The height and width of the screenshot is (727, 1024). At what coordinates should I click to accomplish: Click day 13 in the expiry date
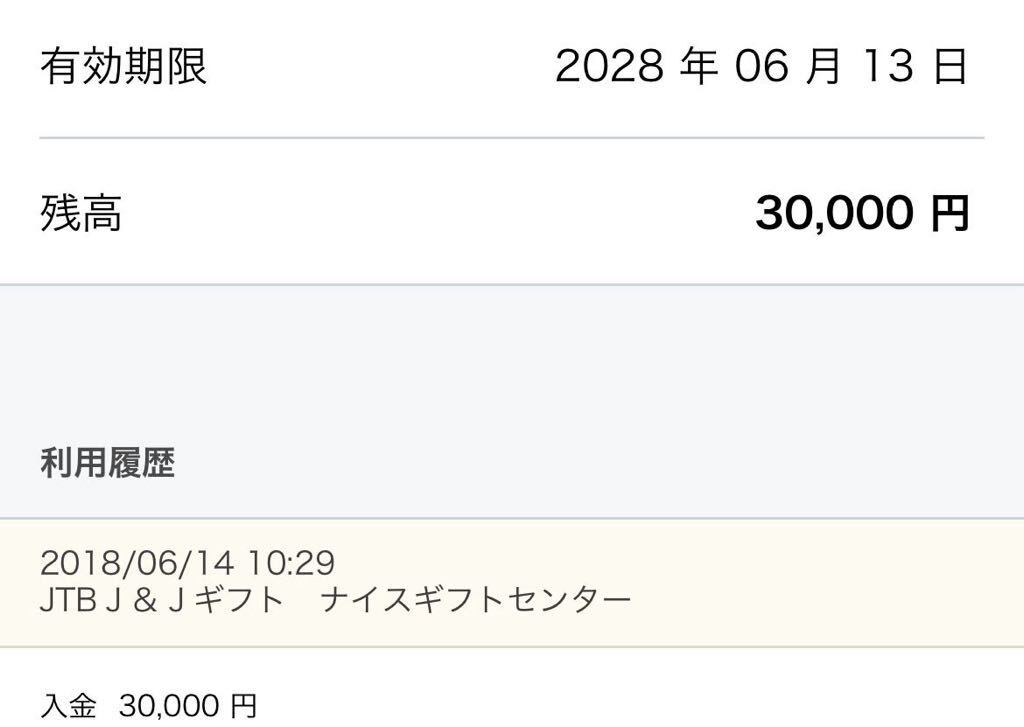click(886, 68)
